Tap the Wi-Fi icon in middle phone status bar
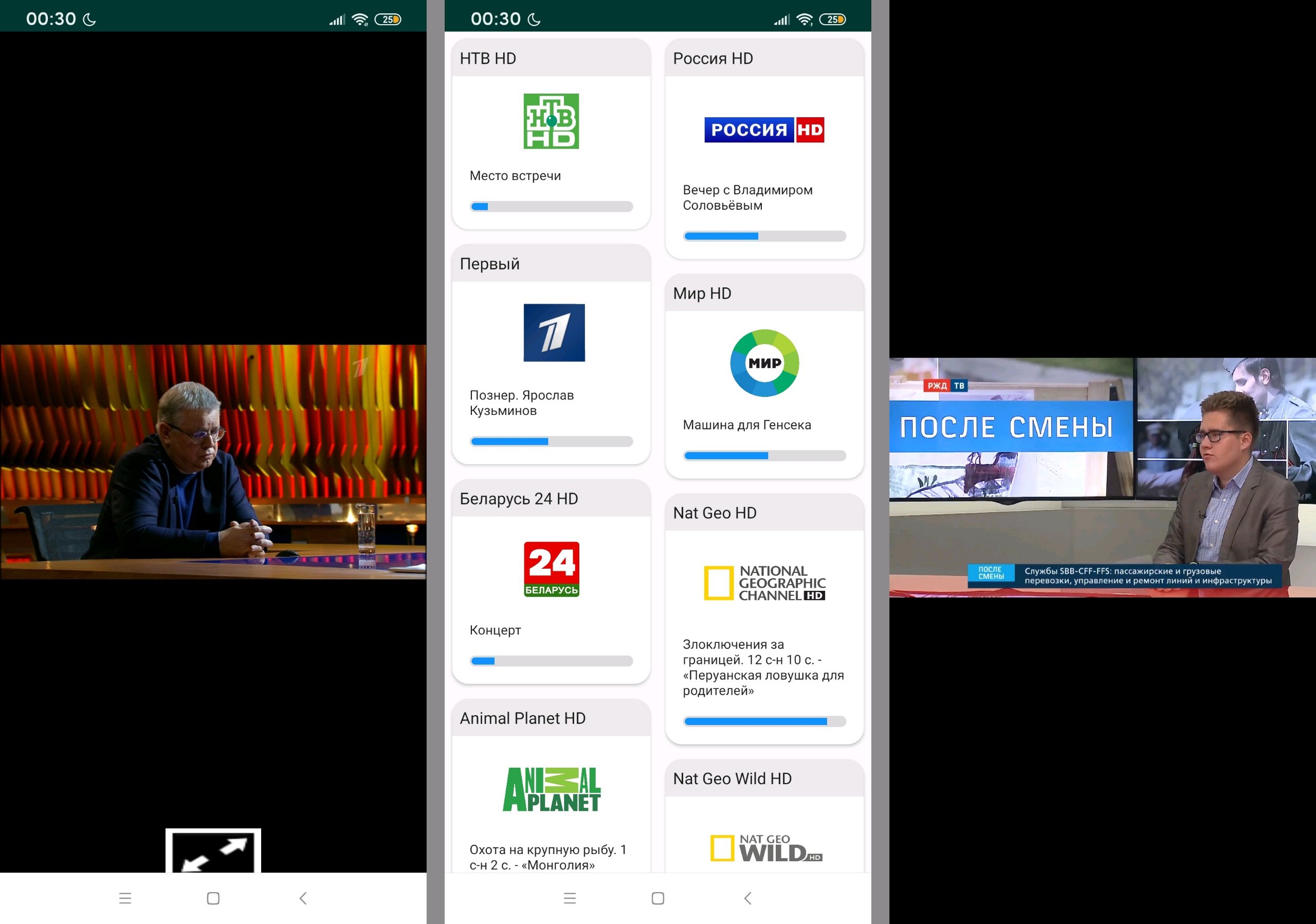The image size is (1316, 924). pyautogui.click(x=805, y=20)
